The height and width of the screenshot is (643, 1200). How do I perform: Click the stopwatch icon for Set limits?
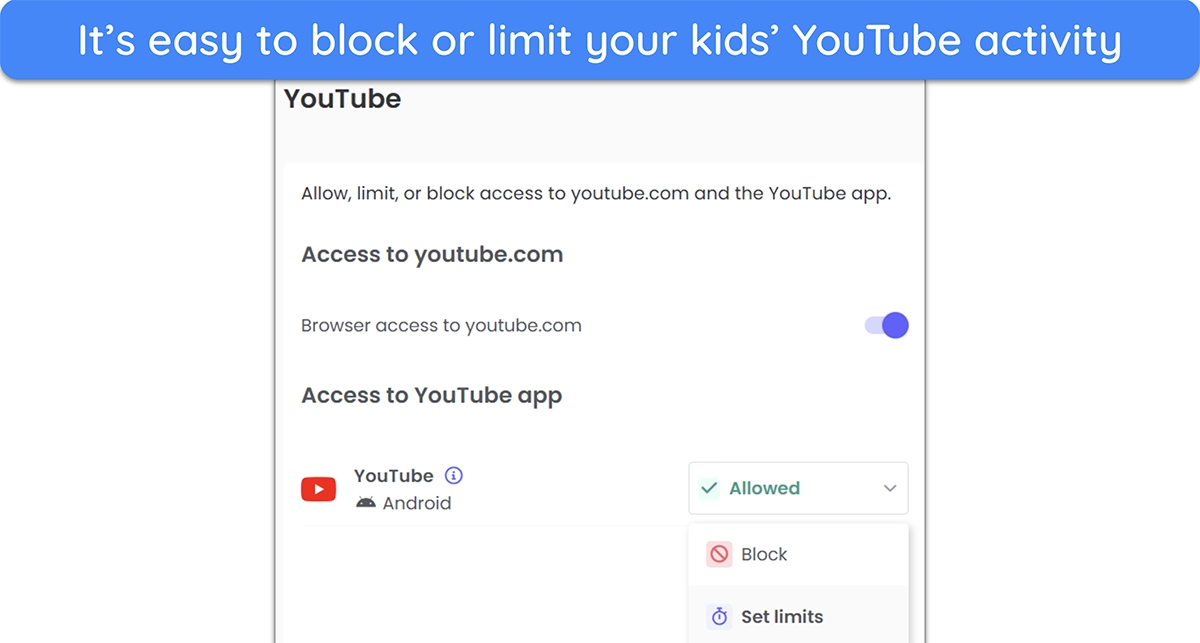click(x=719, y=616)
